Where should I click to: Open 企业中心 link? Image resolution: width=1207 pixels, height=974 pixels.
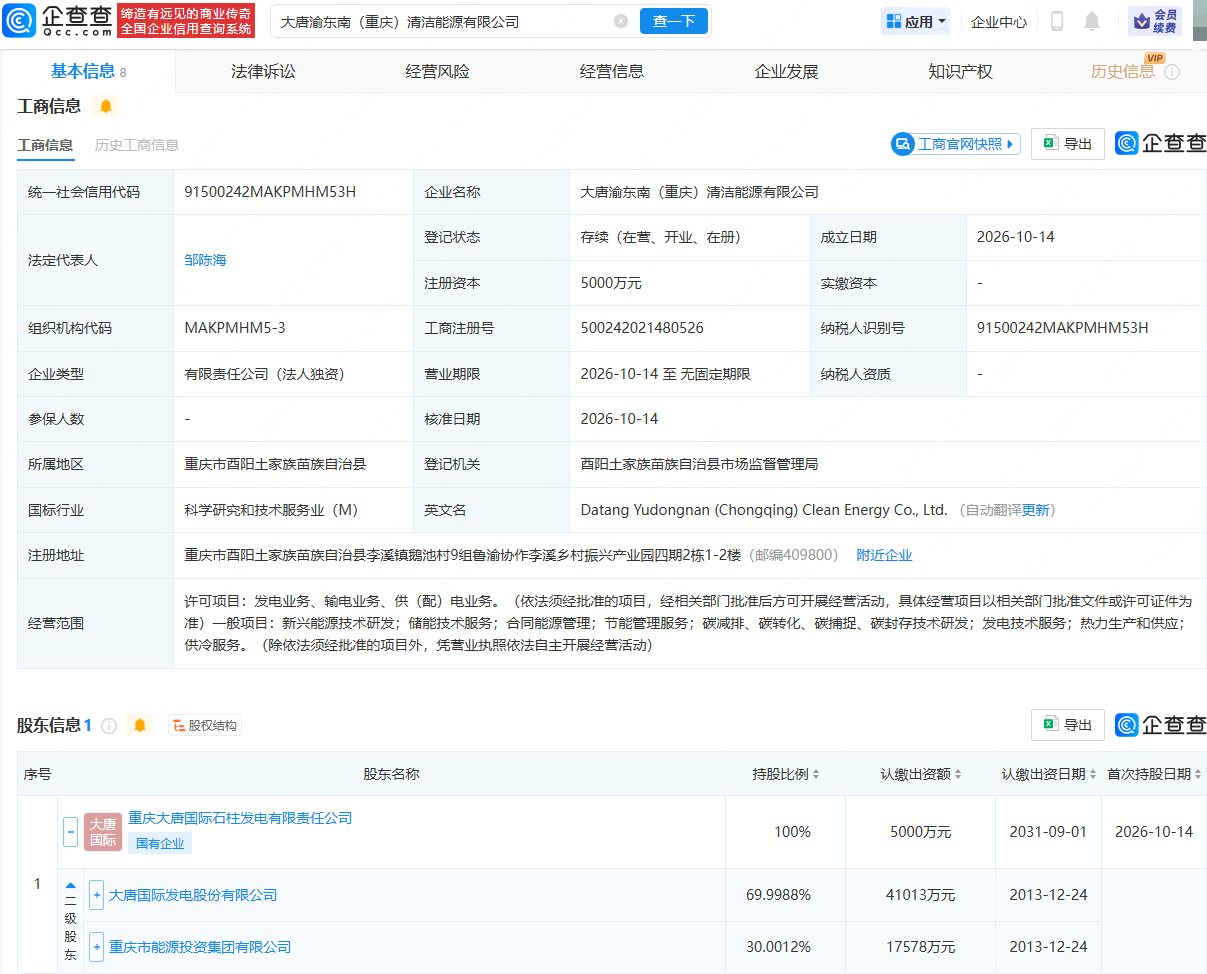point(999,21)
